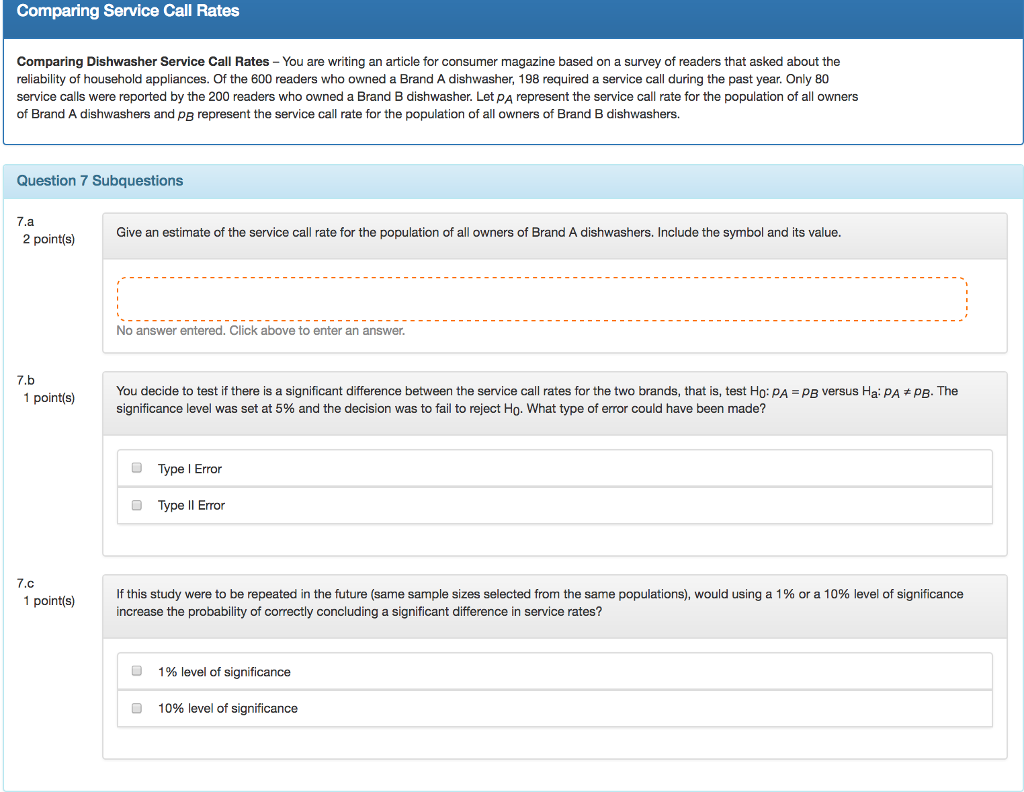The height and width of the screenshot is (792, 1024).
Task: Click the '1% level of significance' label text
Action: pyautogui.click(x=224, y=672)
